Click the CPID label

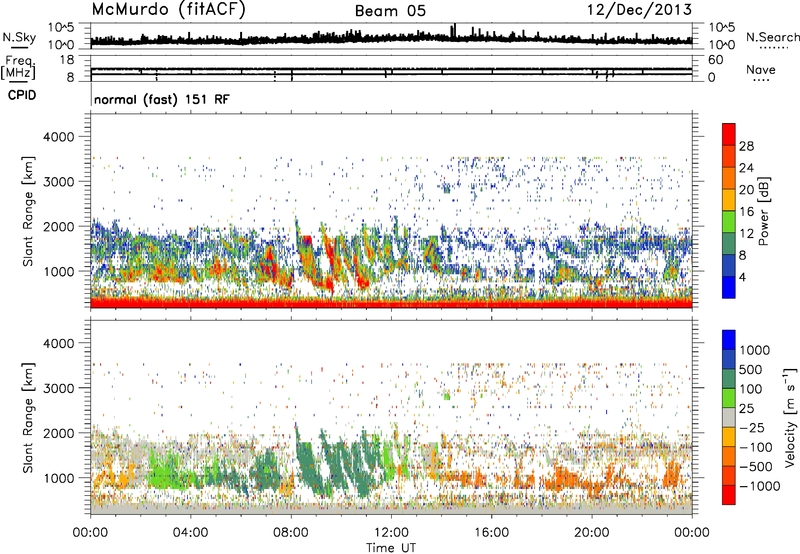(x=22, y=95)
